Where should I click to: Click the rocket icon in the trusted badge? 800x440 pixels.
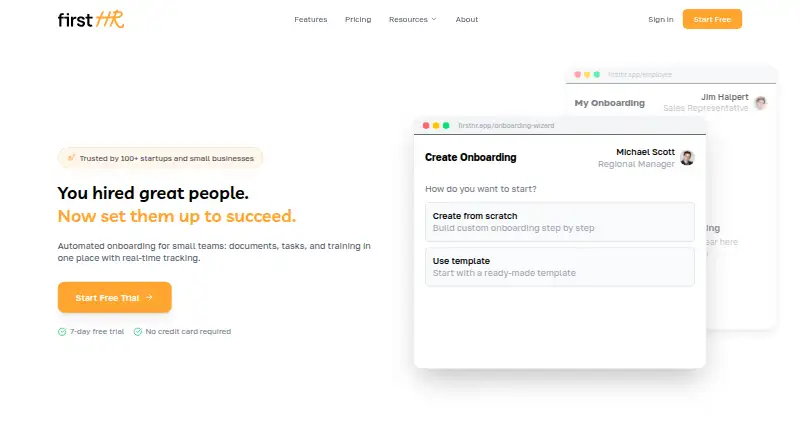pyautogui.click(x=71, y=158)
